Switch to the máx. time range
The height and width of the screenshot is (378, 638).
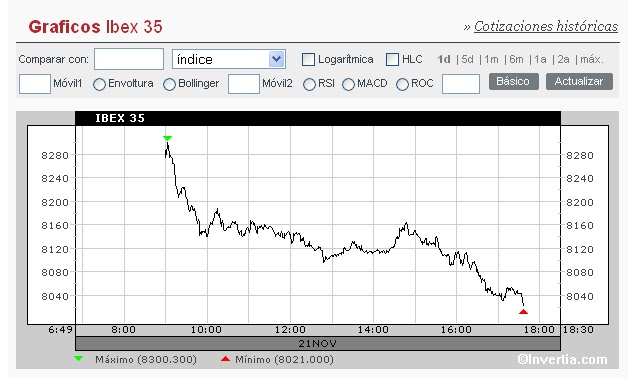[592, 59]
